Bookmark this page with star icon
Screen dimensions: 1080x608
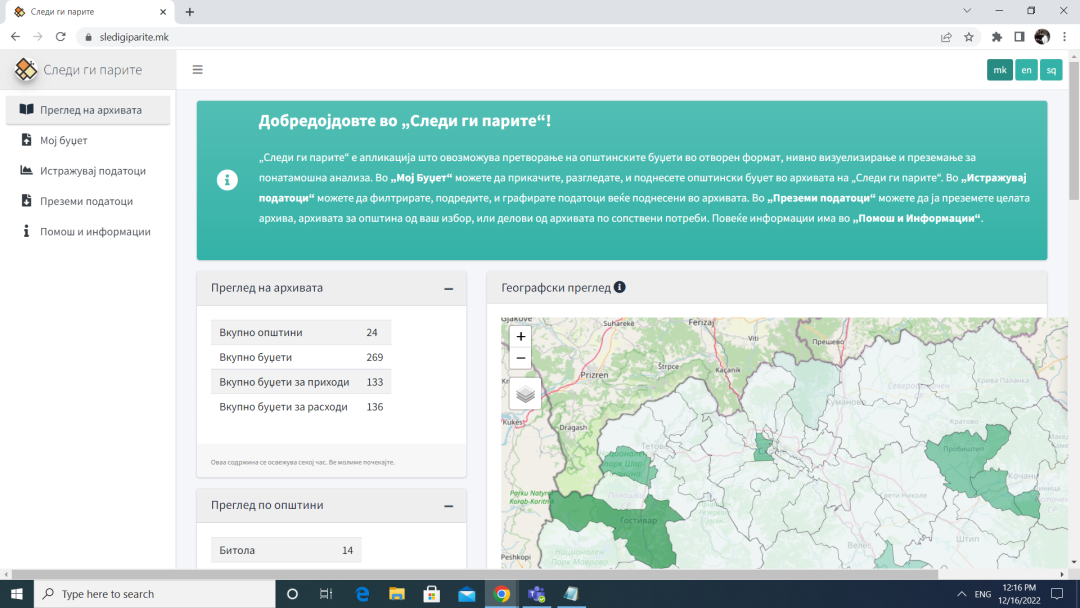pyautogui.click(x=969, y=37)
